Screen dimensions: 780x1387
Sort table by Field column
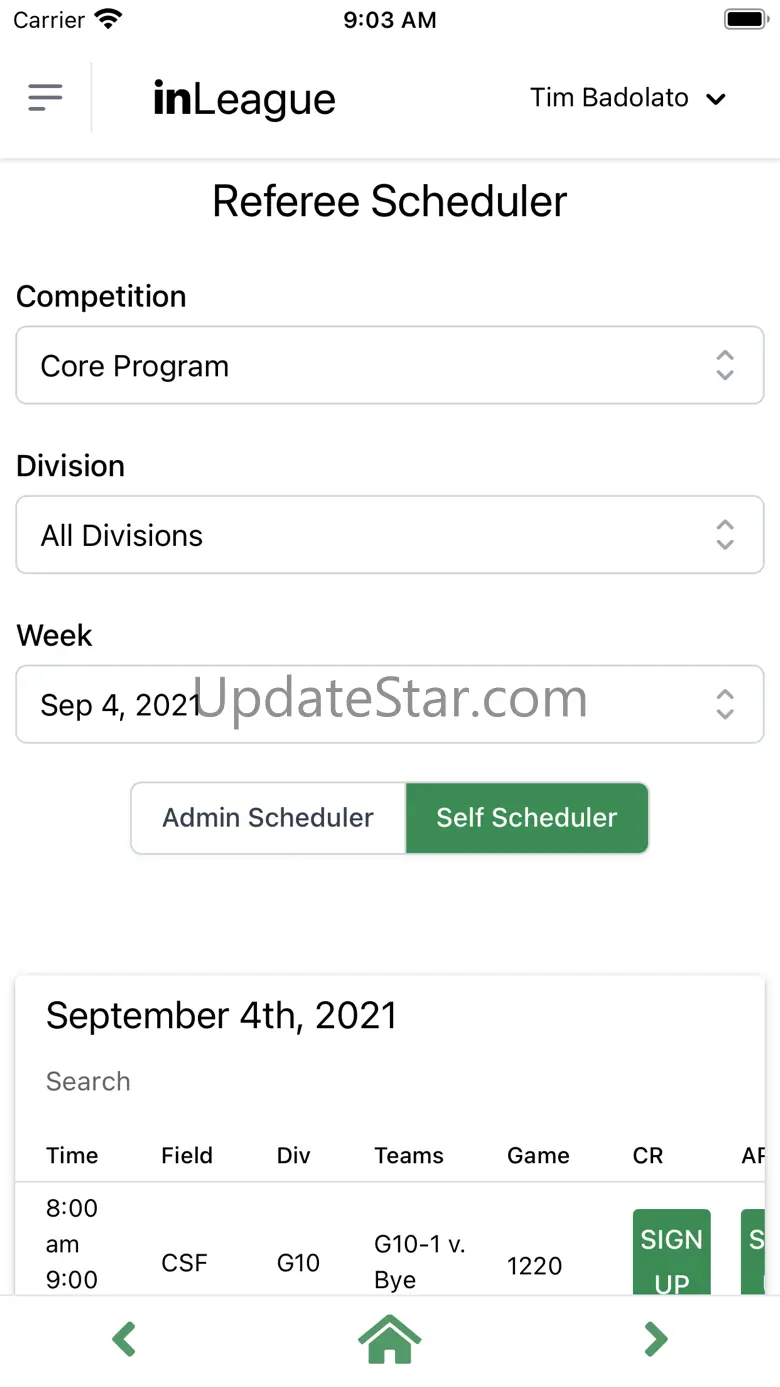[187, 1155]
